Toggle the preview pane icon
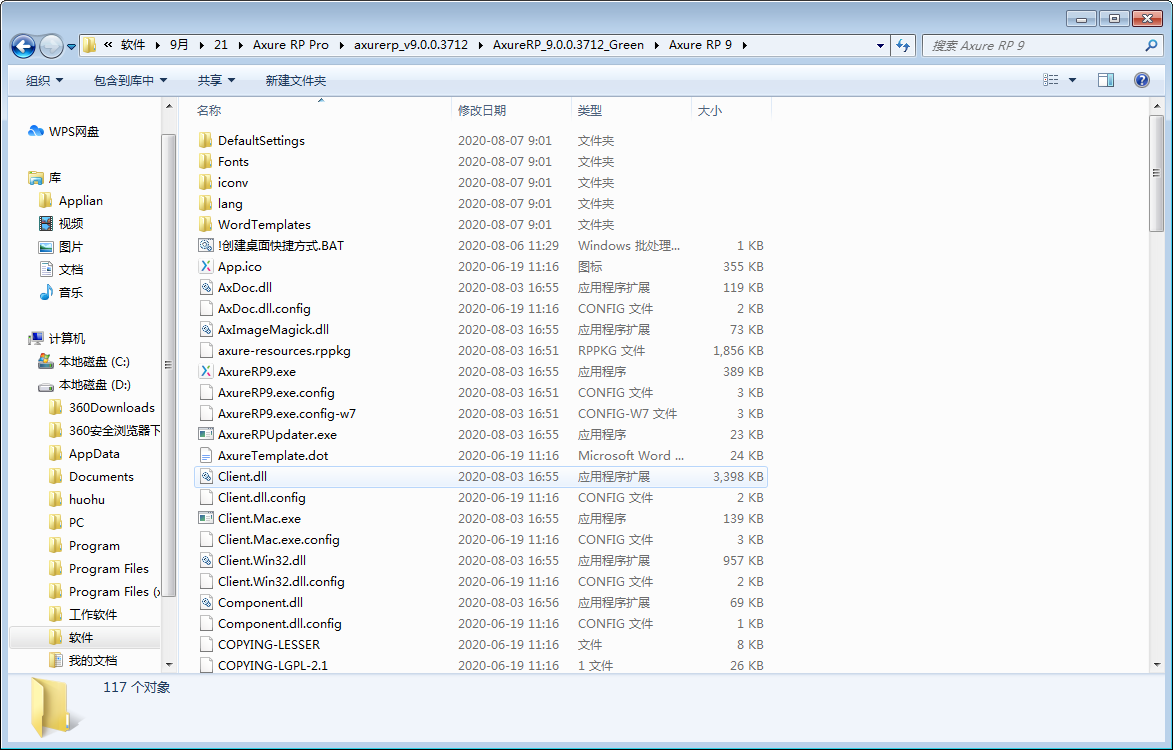1173x750 pixels. click(x=1106, y=80)
